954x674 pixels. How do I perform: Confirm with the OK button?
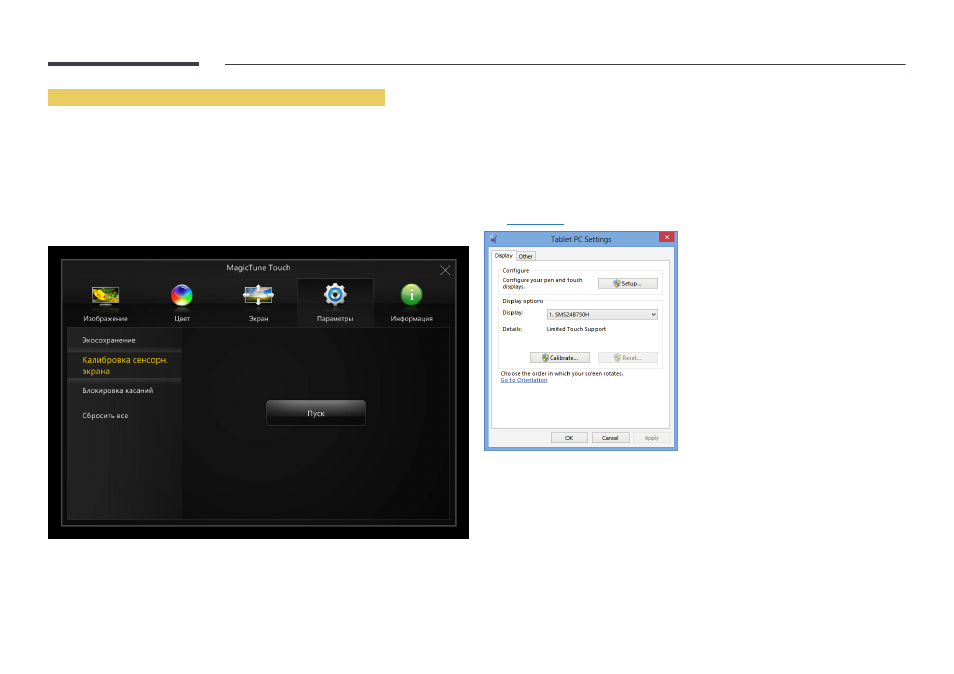click(569, 438)
